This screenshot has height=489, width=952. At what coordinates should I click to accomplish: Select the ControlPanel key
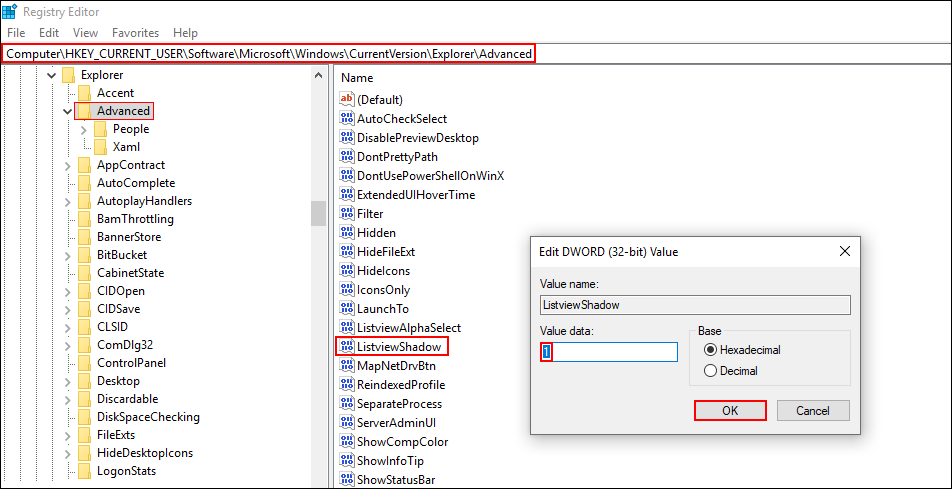[131, 363]
